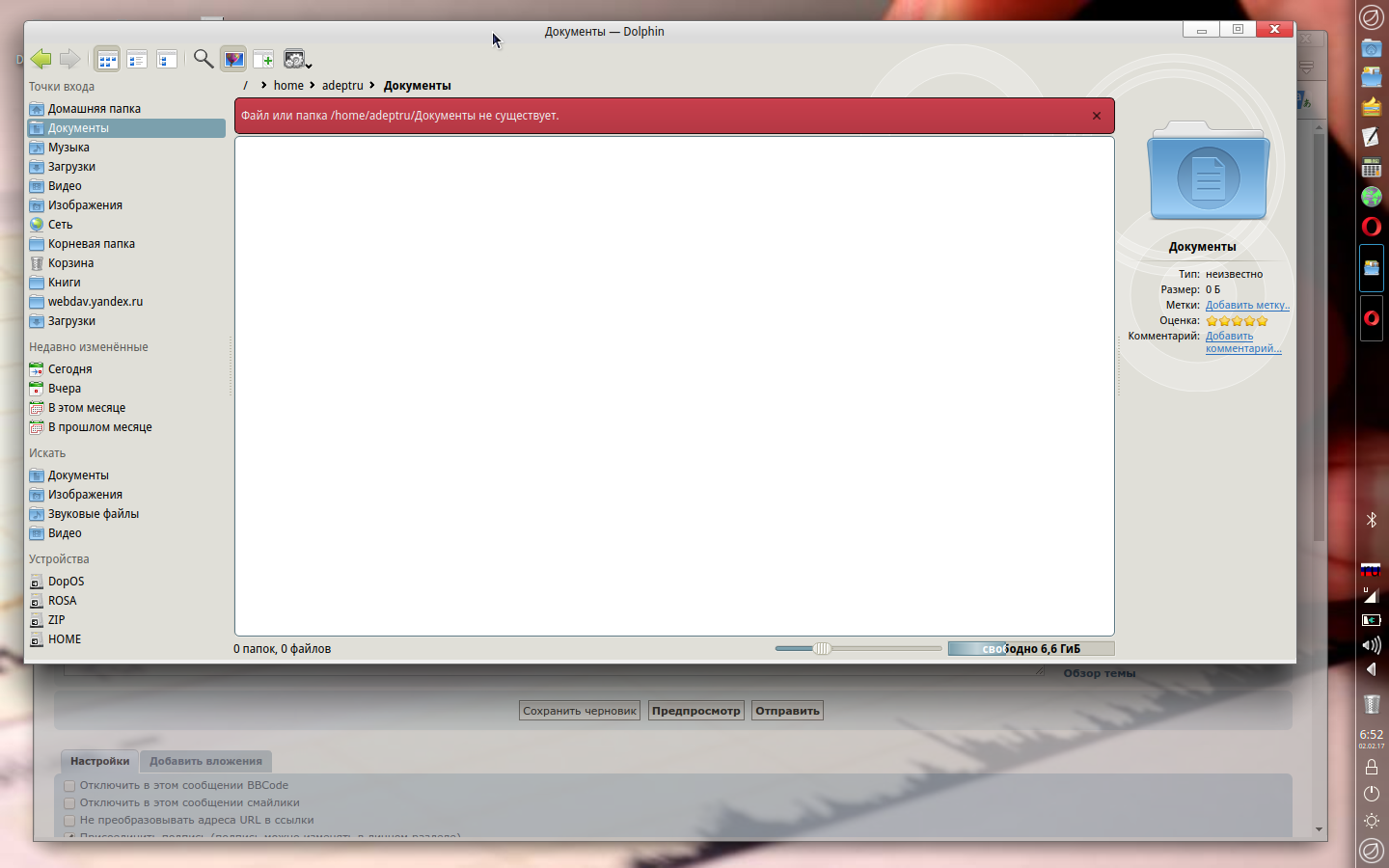Viewport: 1389px width, 868px height.
Task: Click the Добавить комментарий... link
Action: [1243, 342]
